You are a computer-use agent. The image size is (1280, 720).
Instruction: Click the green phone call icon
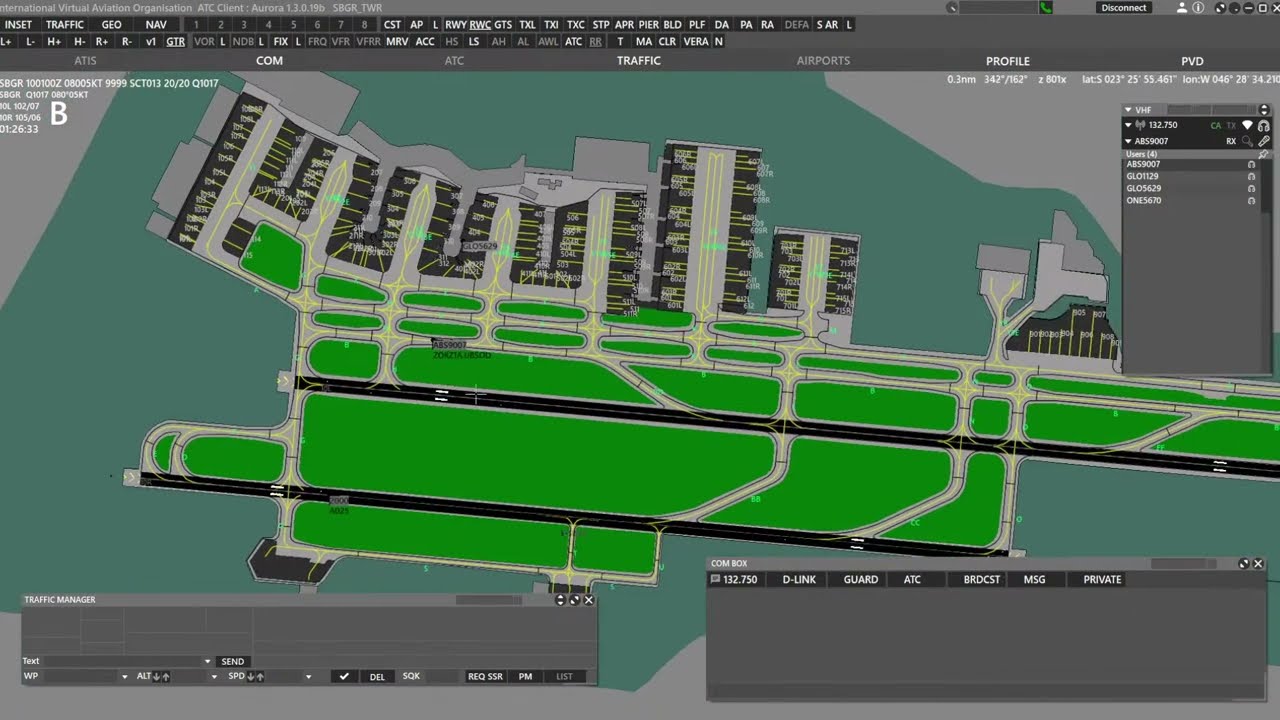click(x=1046, y=7)
